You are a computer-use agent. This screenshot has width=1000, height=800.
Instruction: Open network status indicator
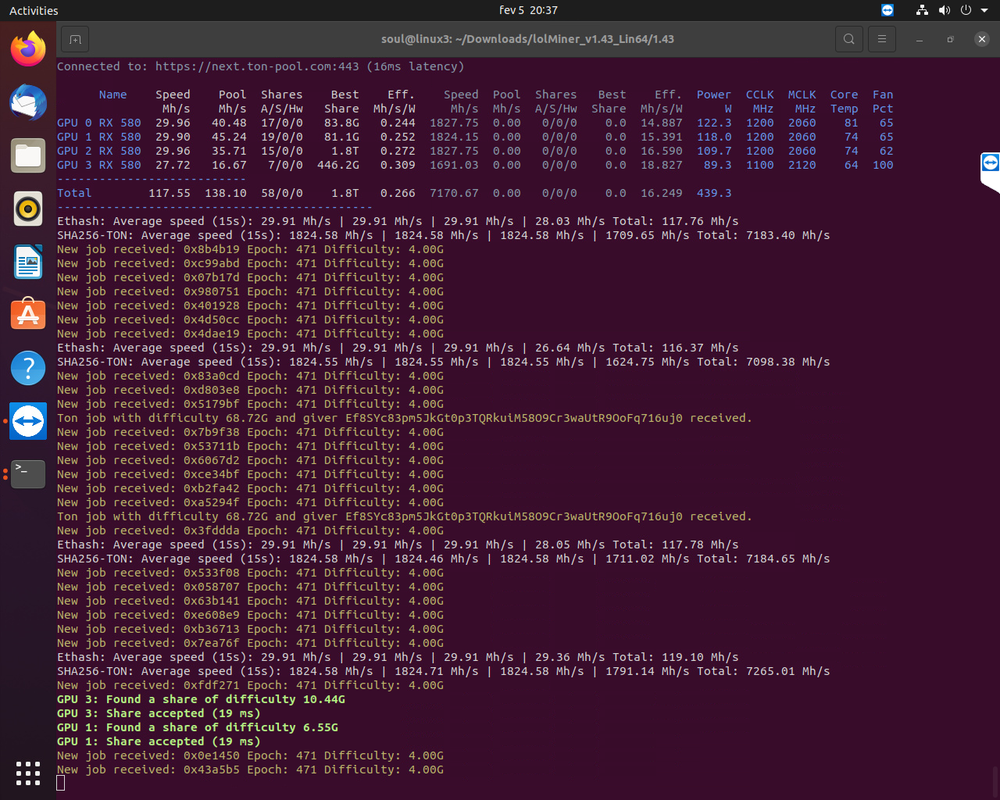coord(922,10)
